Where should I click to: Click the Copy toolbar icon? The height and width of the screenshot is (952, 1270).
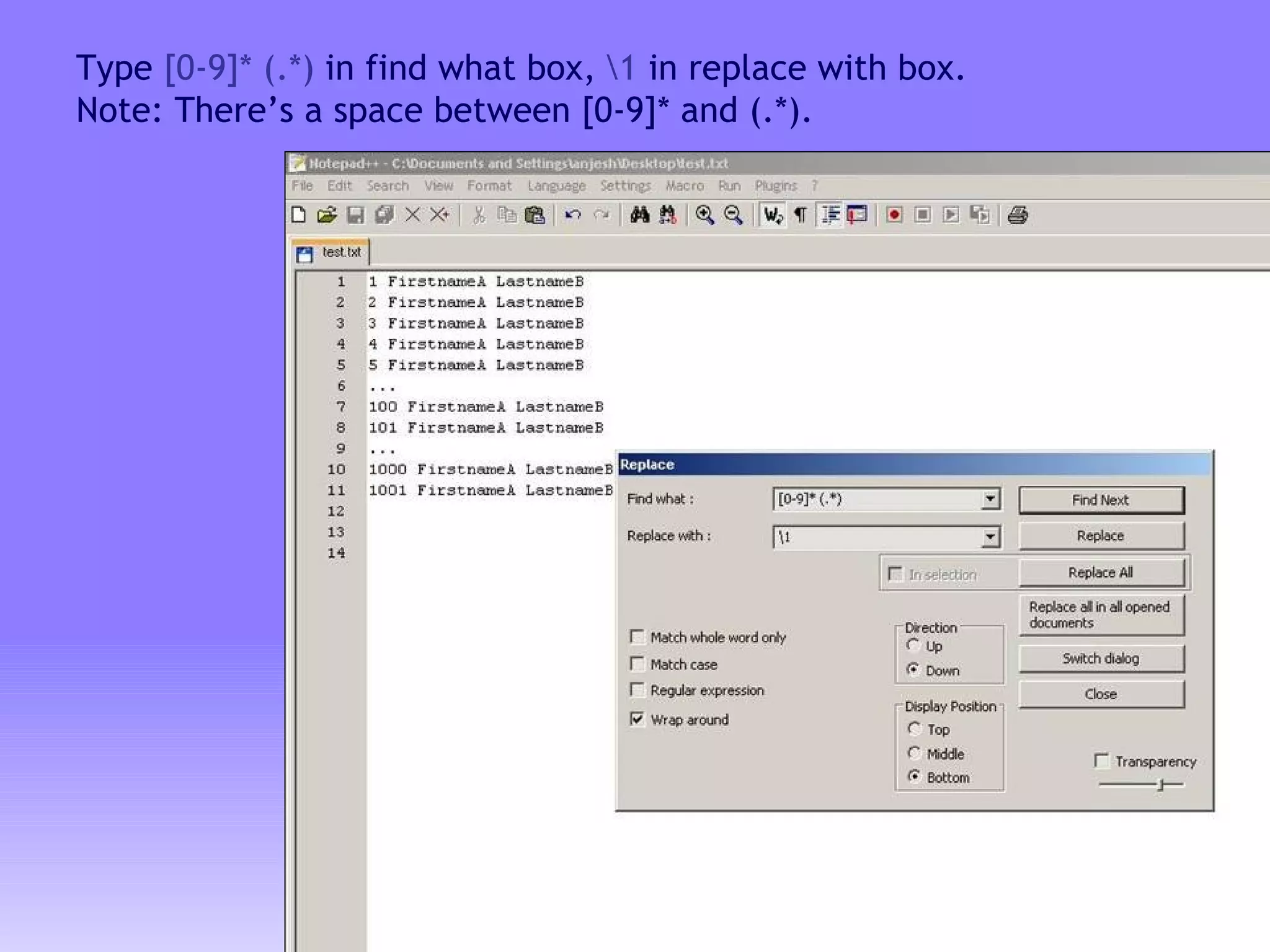[x=507, y=215]
